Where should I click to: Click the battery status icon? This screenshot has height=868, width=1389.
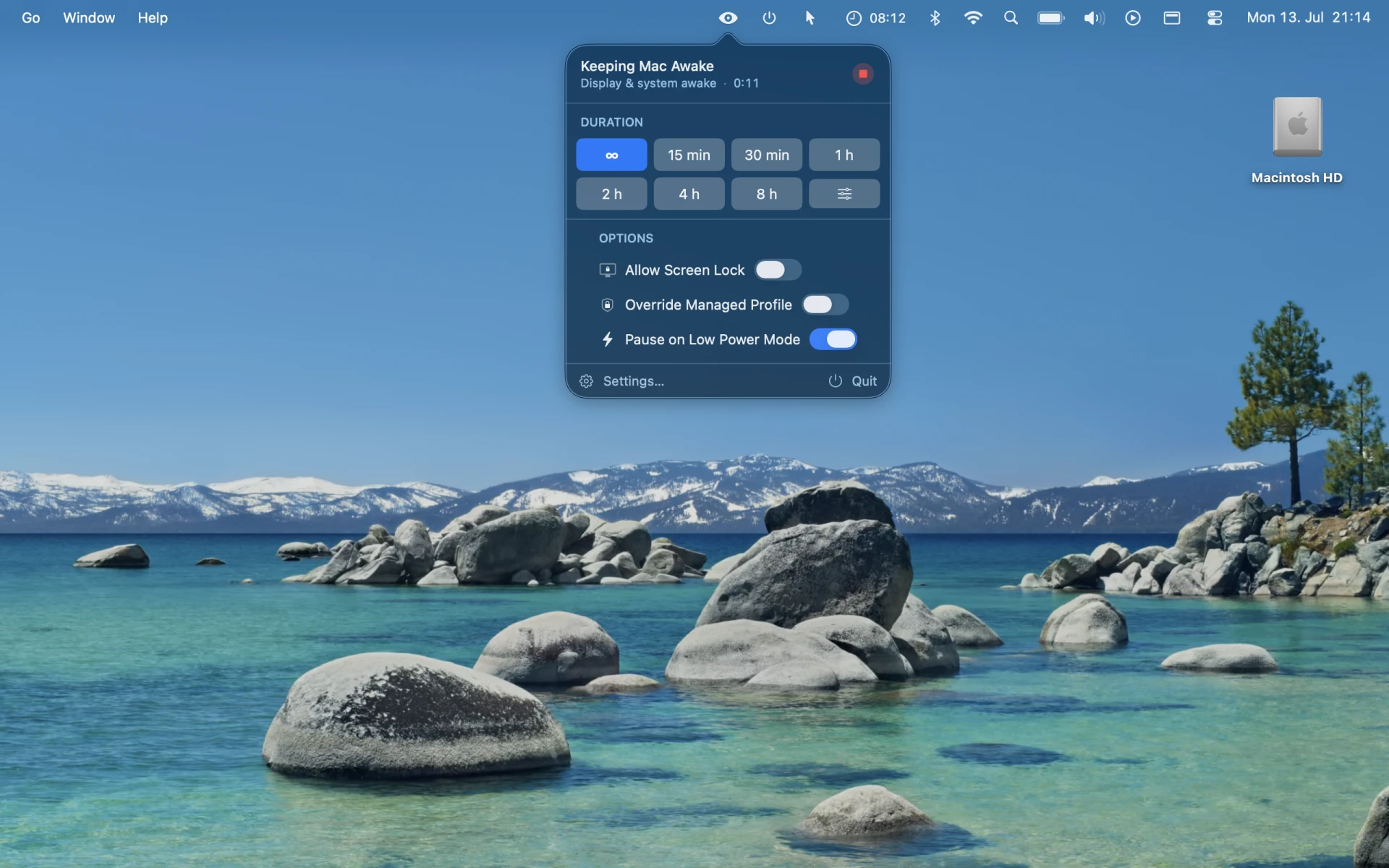(x=1051, y=18)
